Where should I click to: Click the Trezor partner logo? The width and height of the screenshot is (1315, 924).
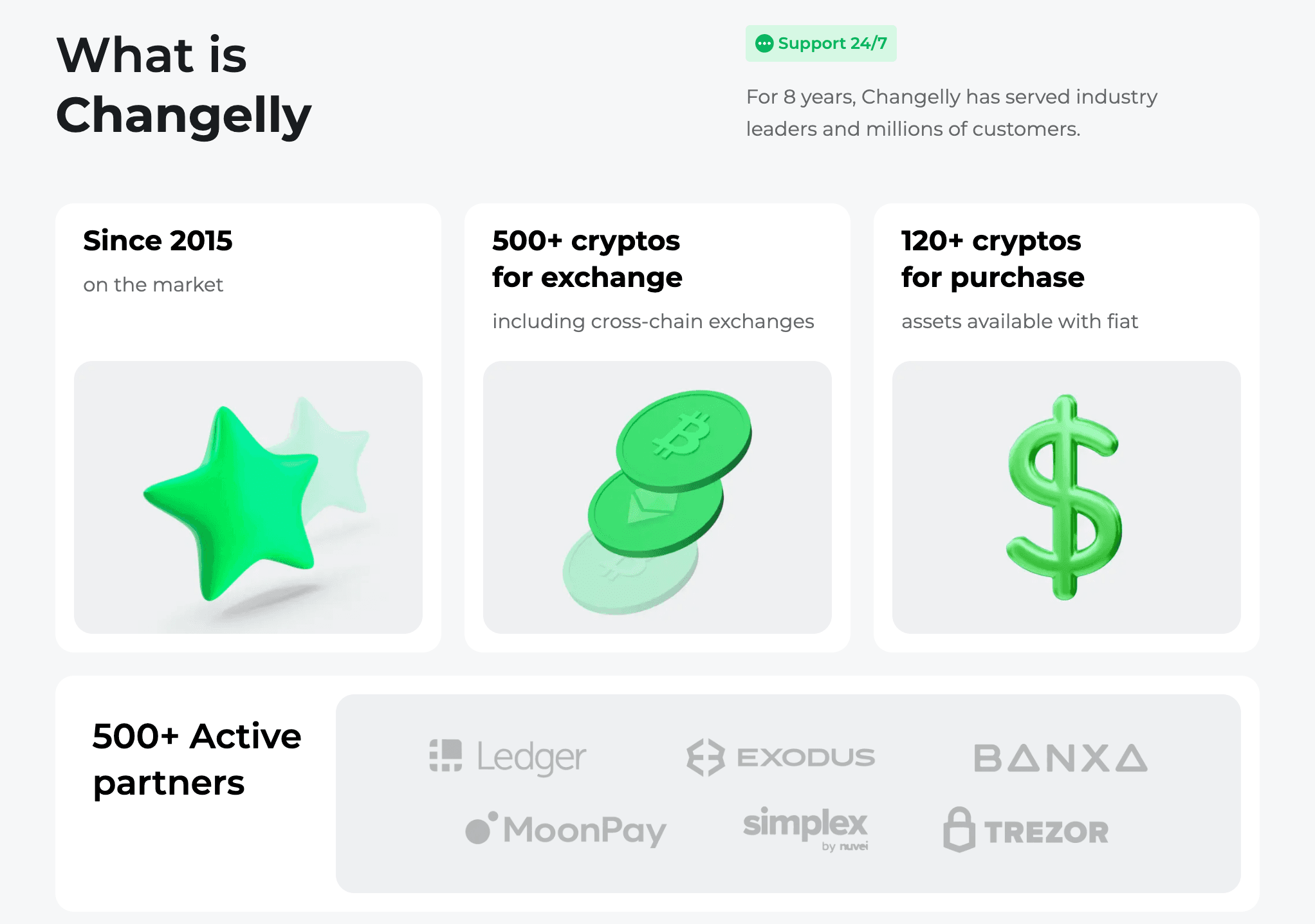point(1026,830)
